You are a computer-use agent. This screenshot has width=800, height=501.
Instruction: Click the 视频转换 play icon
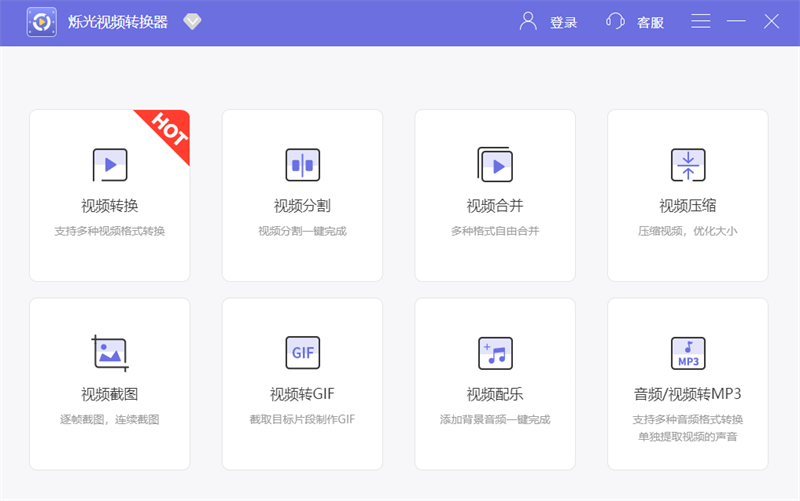pos(109,164)
